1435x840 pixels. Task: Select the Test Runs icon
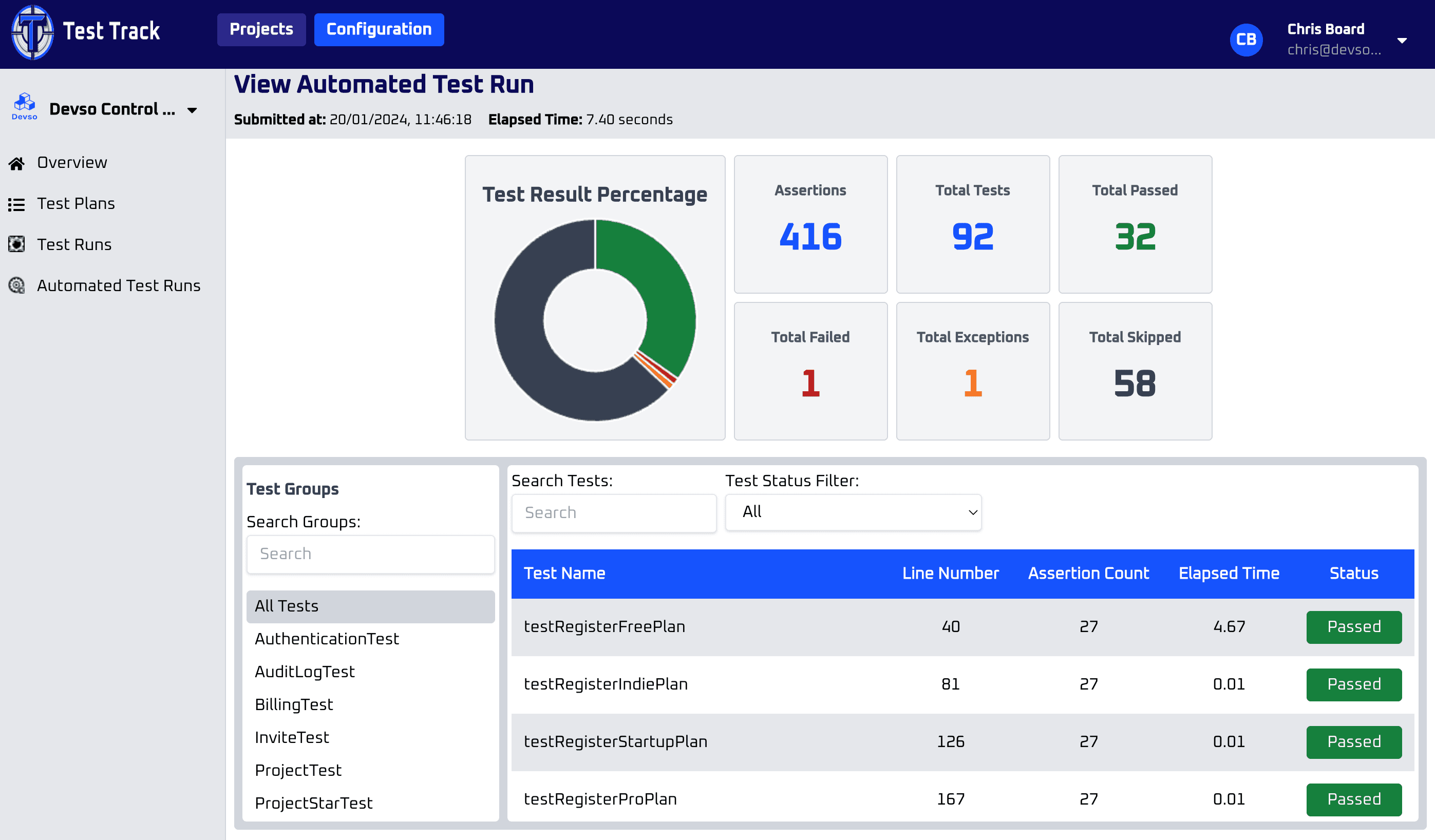pyautogui.click(x=16, y=244)
